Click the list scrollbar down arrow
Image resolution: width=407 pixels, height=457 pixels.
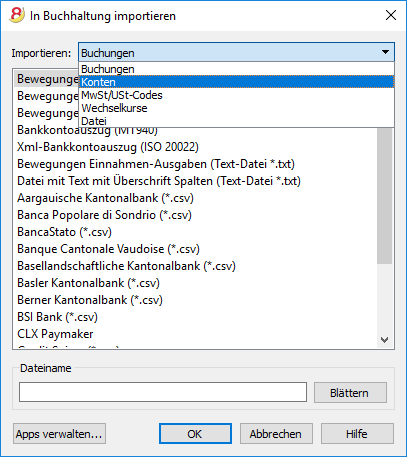pyautogui.click(x=385, y=340)
